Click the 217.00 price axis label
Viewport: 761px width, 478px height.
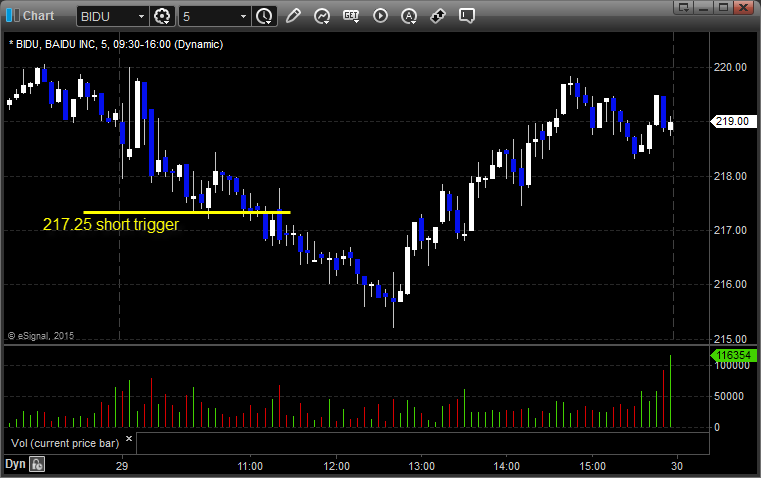point(730,230)
